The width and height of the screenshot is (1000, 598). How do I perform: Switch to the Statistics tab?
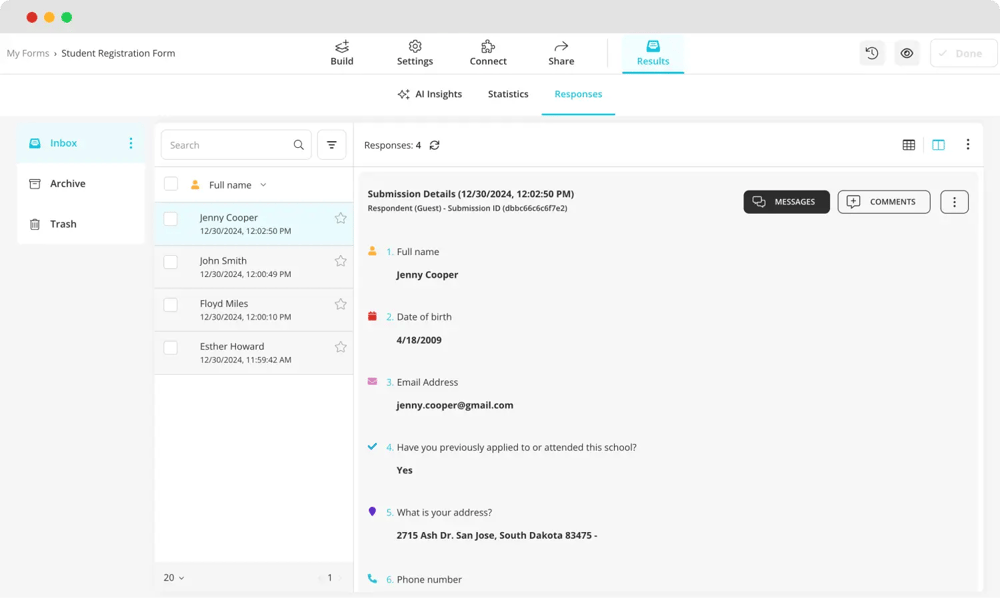tap(508, 94)
